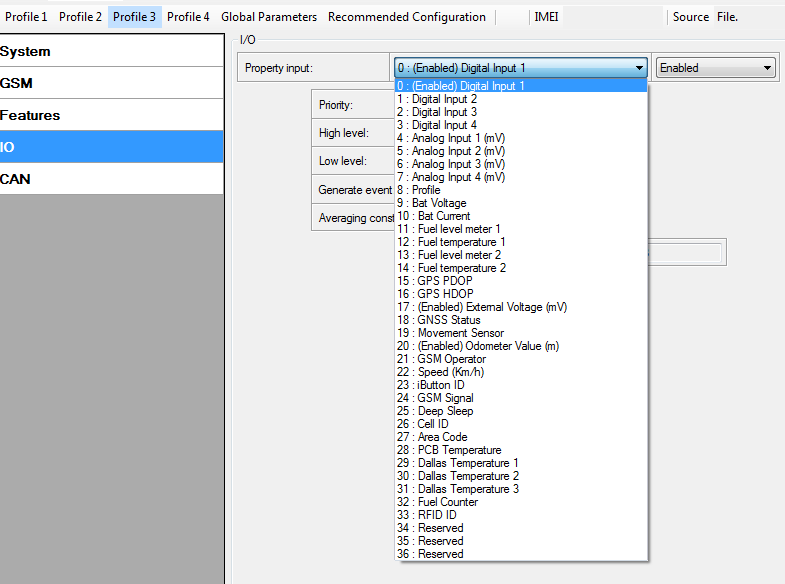This screenshot has height=584, width=785.
Task: Select Bat Voltage from dropdown list
Action: click(x=432, y=203)
